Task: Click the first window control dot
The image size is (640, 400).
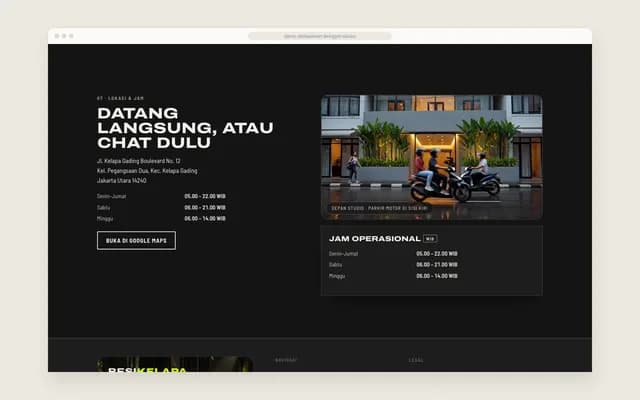Action: click(57, 36)
